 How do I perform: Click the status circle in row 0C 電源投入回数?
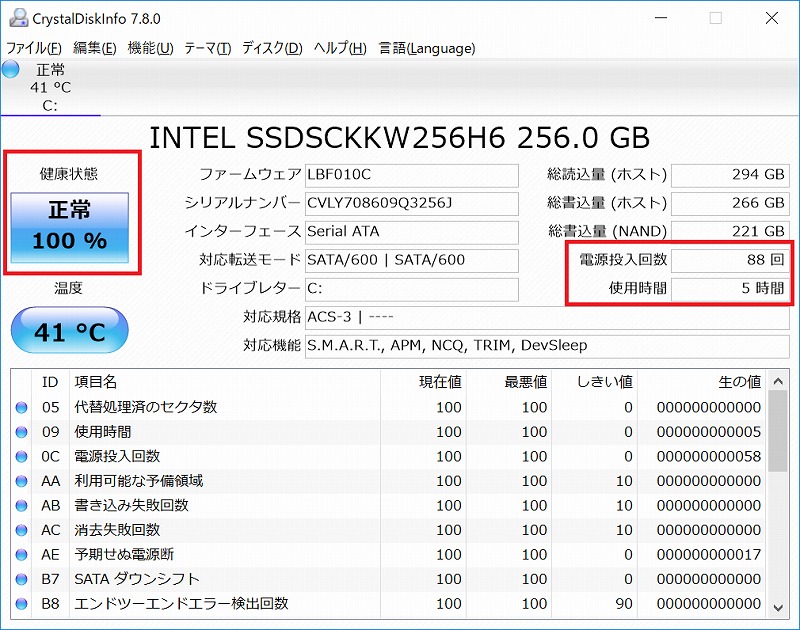pyautogui.click(x=21, y=457)
